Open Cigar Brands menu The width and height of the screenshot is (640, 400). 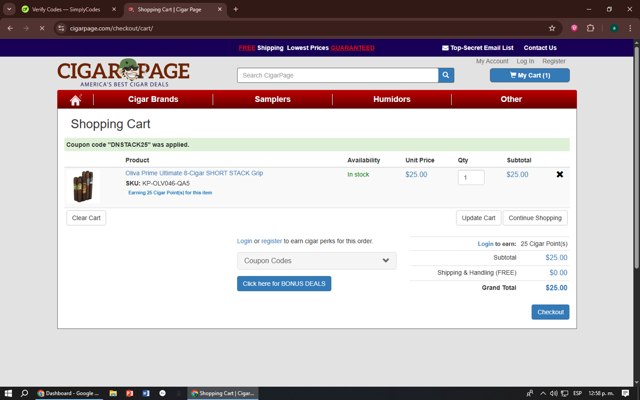tap(153, 99)
